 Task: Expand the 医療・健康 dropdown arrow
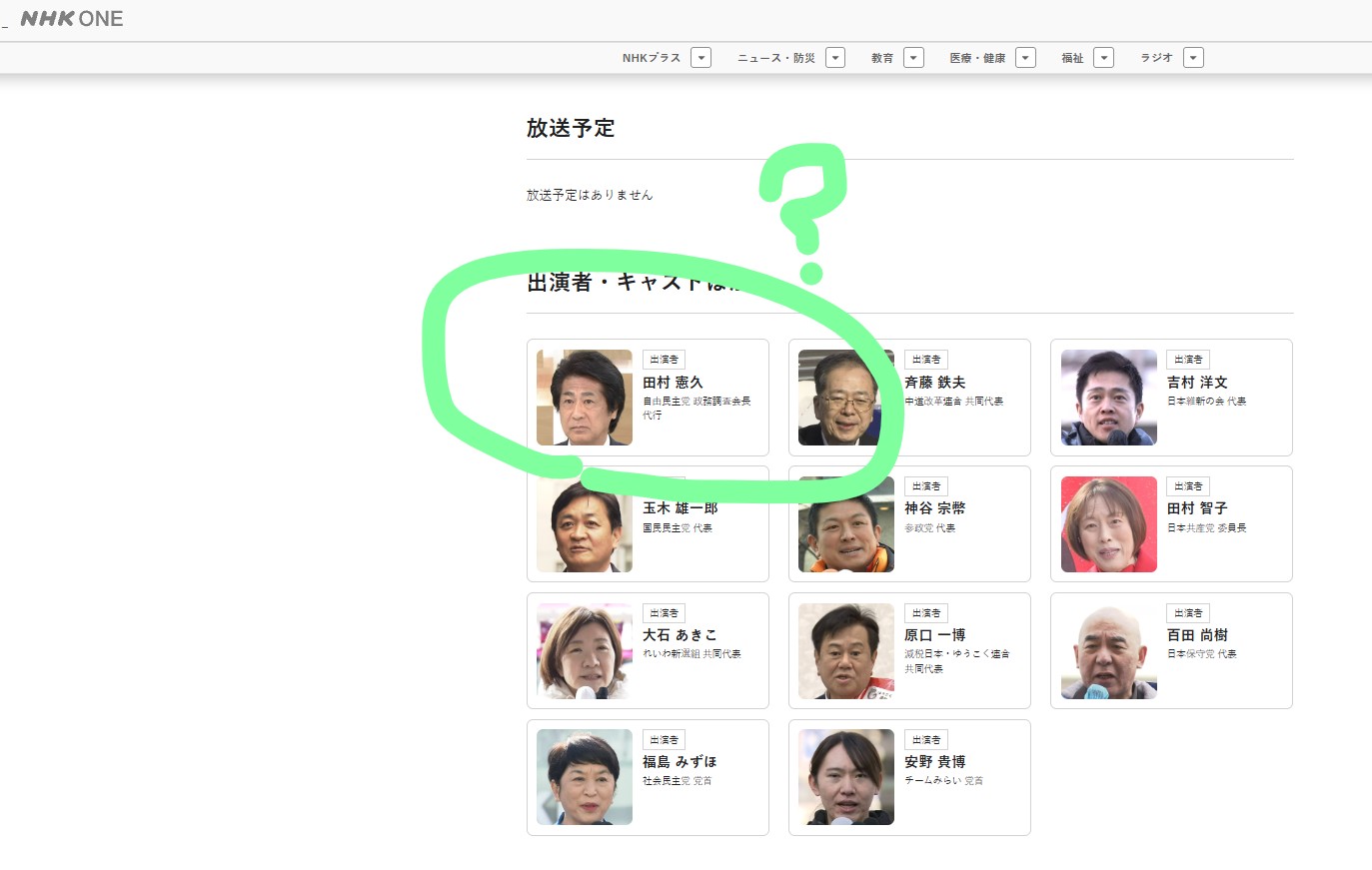pyautogui.click(x=1025, y=58)
